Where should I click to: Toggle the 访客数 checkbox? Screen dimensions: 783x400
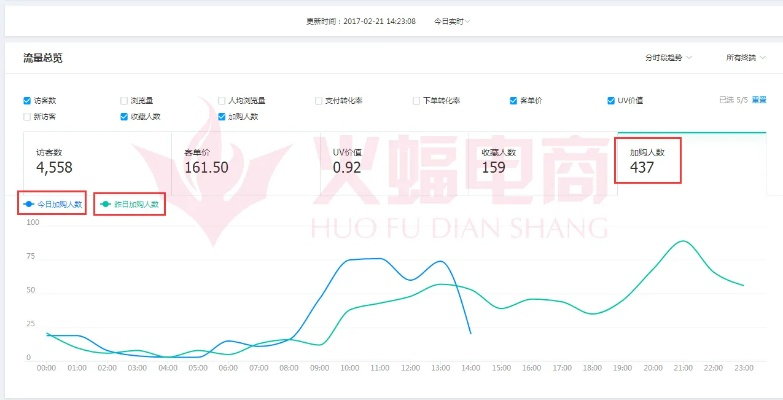[x=27, y=101]
